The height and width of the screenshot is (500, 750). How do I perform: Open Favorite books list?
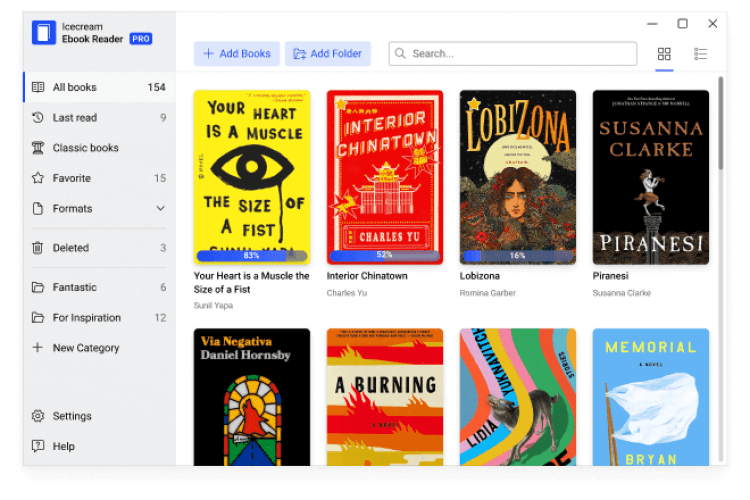point(99,178)
